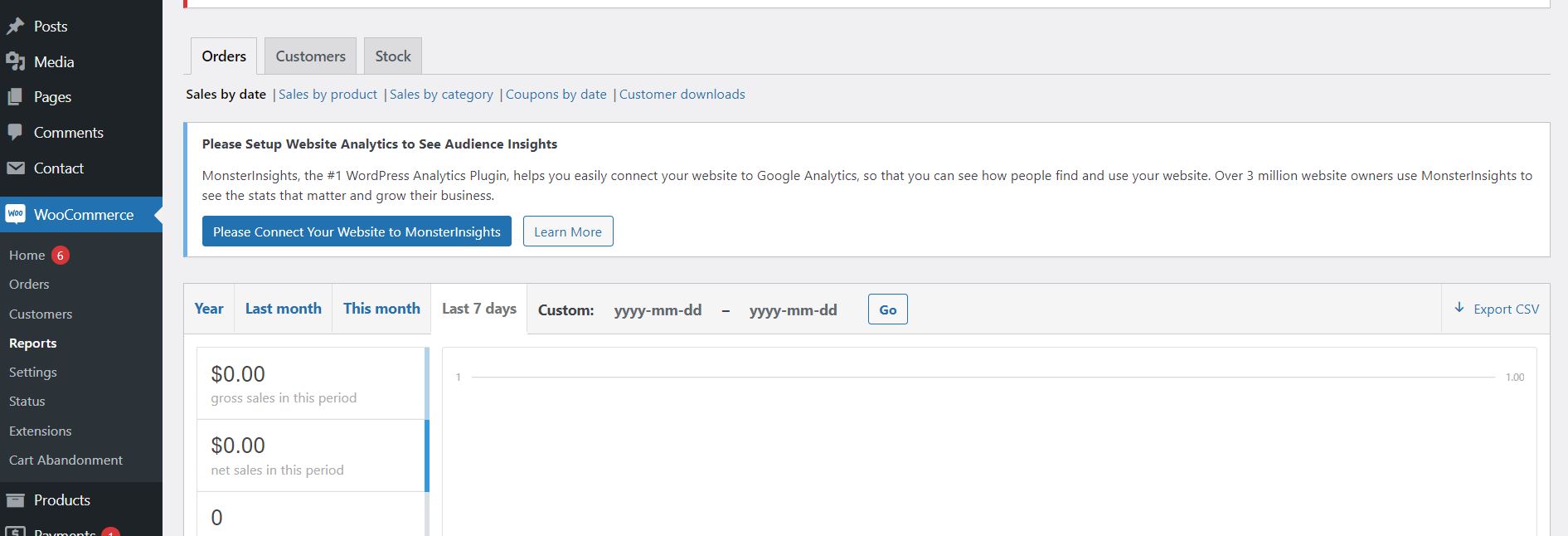Click the Media icon in sidebar
Viewport: 1568px width, 536px height.
tap(15, 62)
